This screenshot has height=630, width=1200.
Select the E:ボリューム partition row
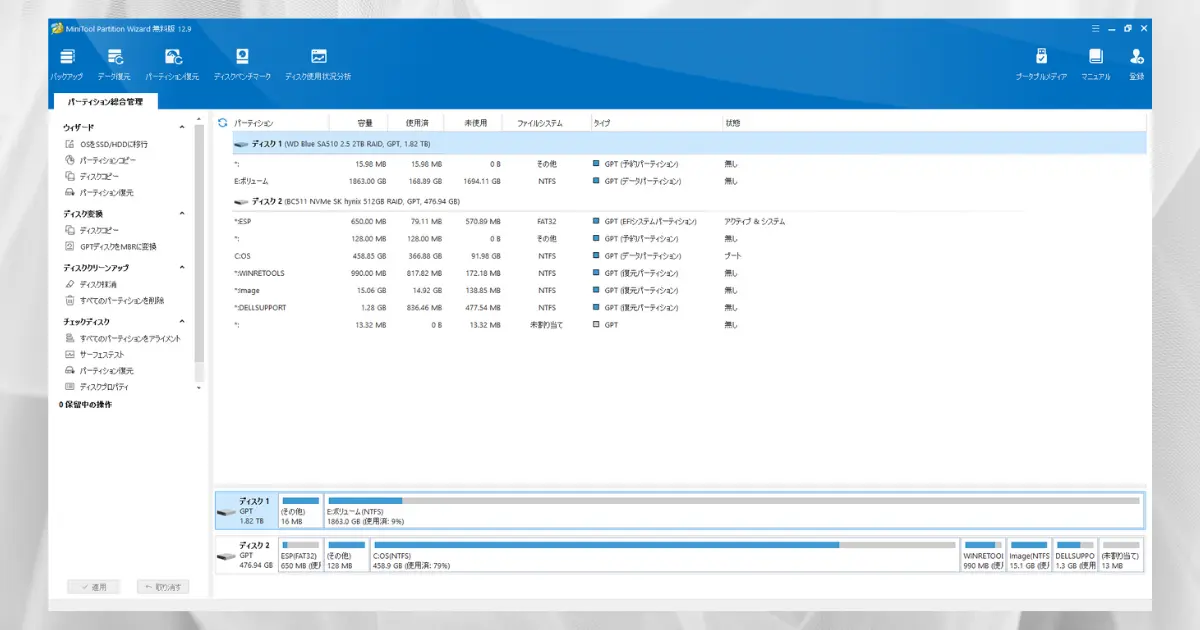click(689, 181)
